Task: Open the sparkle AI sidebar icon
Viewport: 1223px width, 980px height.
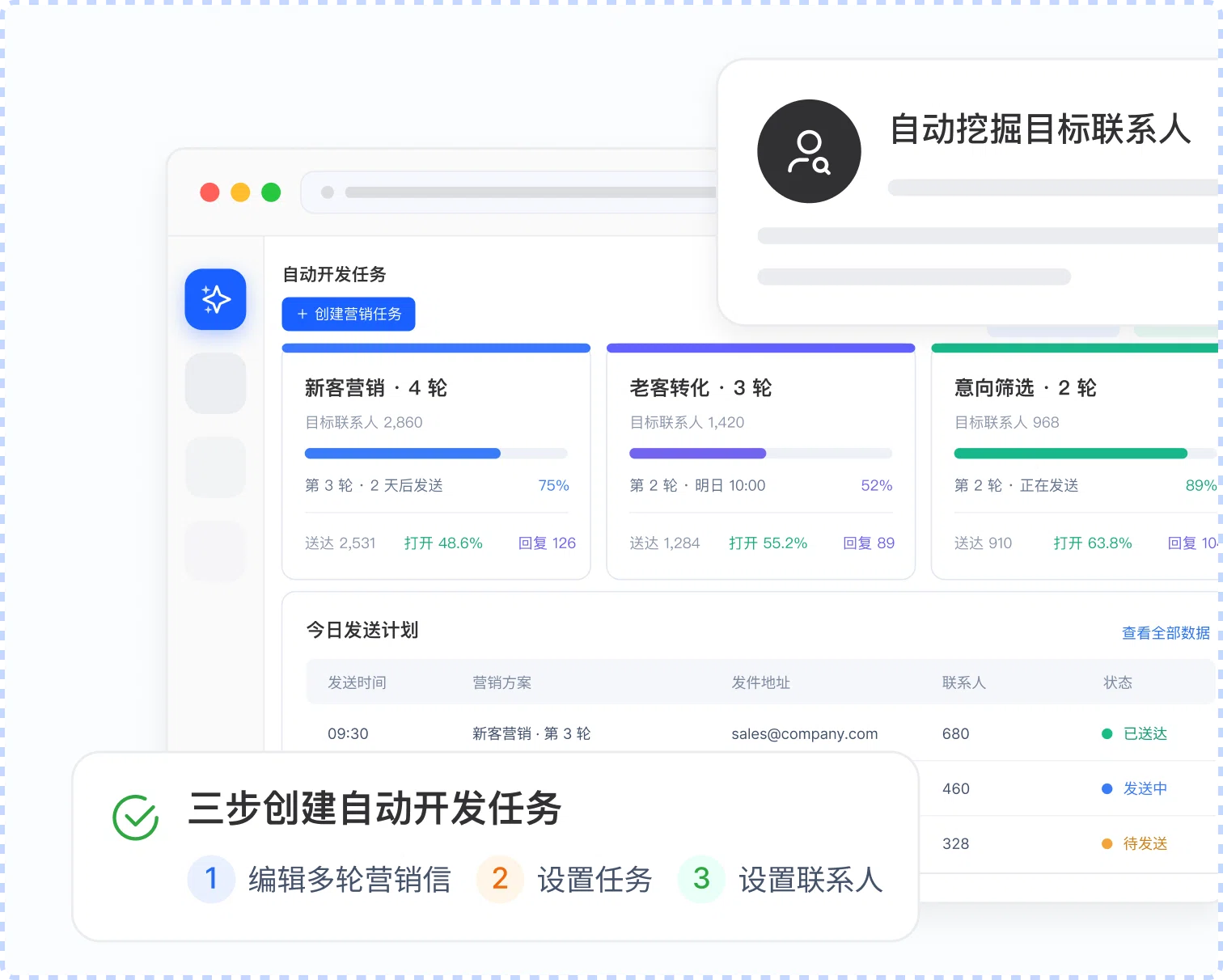Action: (215, 299)
